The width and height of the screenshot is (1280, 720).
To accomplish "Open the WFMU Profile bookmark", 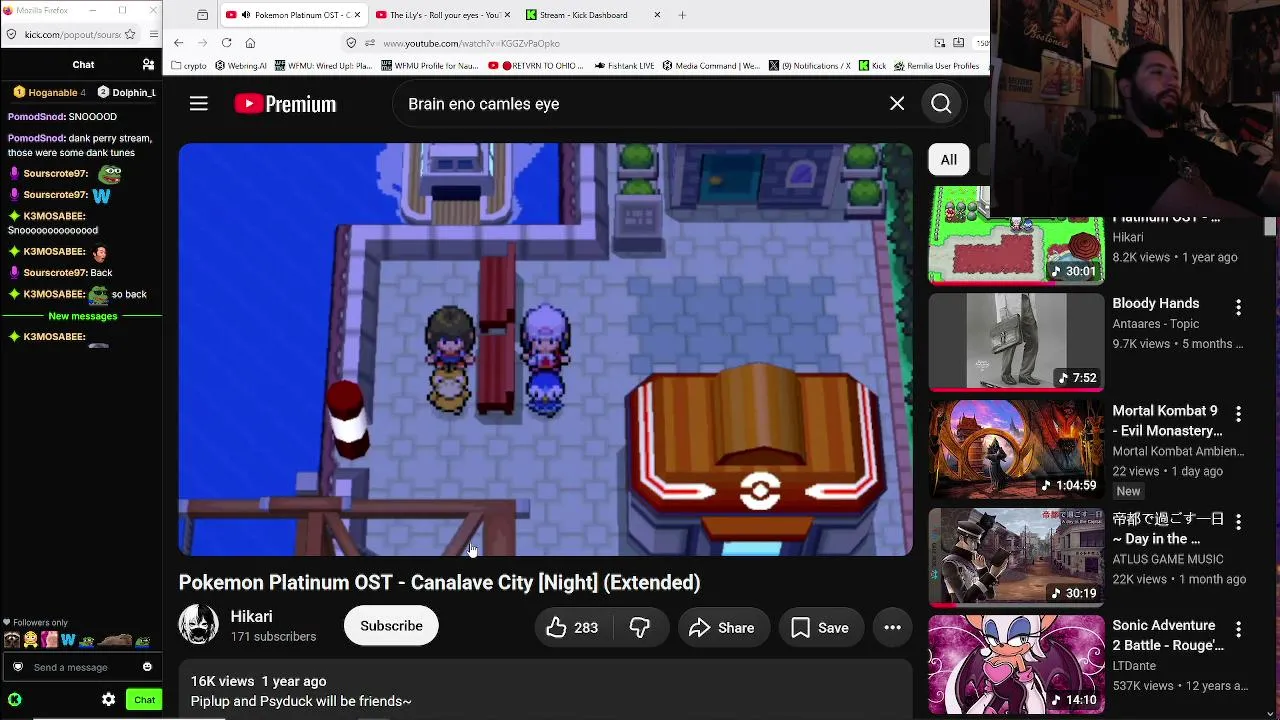I will pos(431,66).
